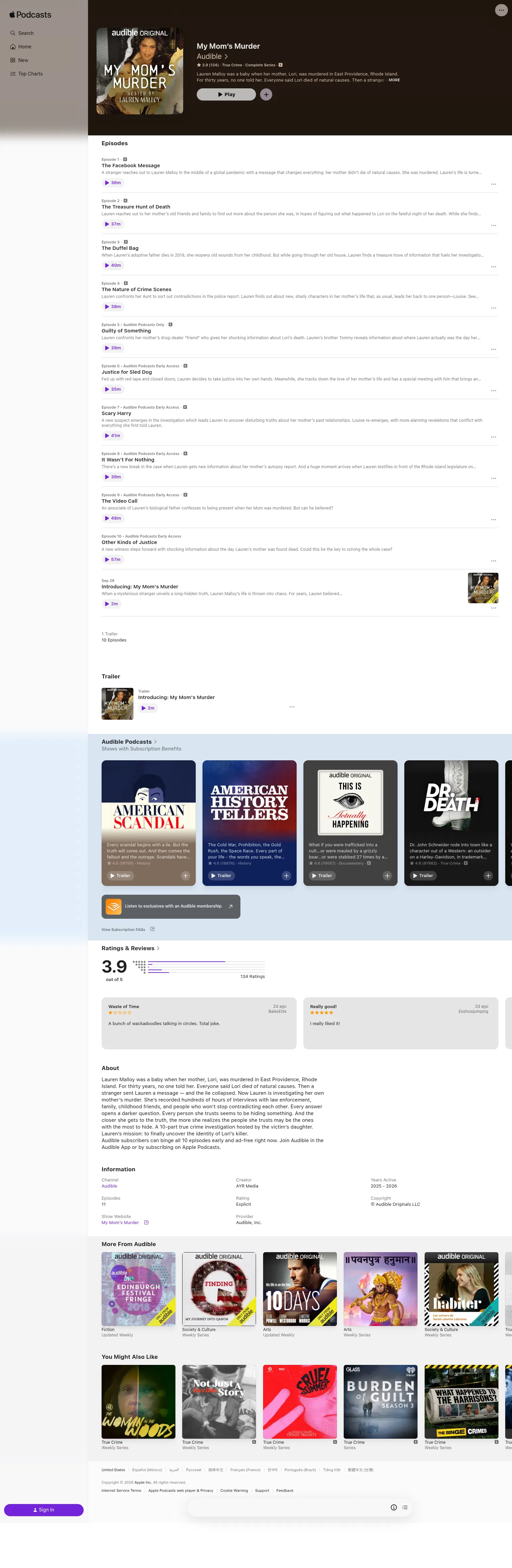512x1568 pixels.
Task: Play episode The Facebook Message
Action: [113, 182]
